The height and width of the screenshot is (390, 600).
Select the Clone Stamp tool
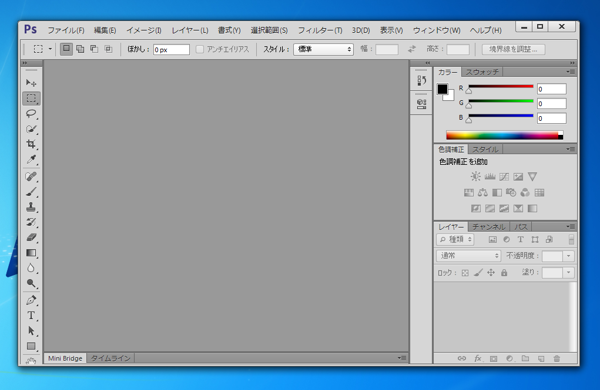(x=31, y=207)
